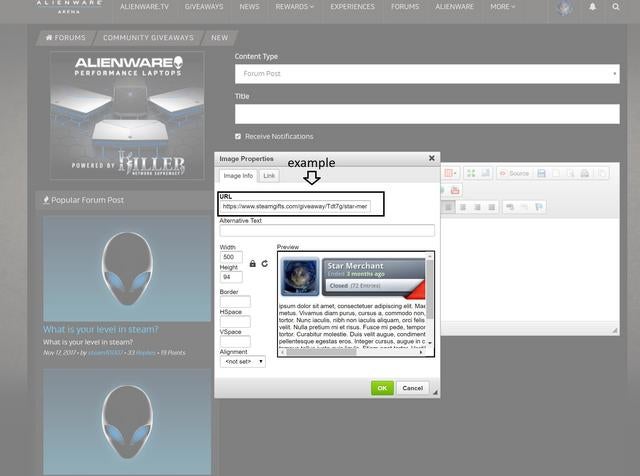This screenshot has width=640, height=476.
Task: Switch to the Link tab
Action: (269, 176)
